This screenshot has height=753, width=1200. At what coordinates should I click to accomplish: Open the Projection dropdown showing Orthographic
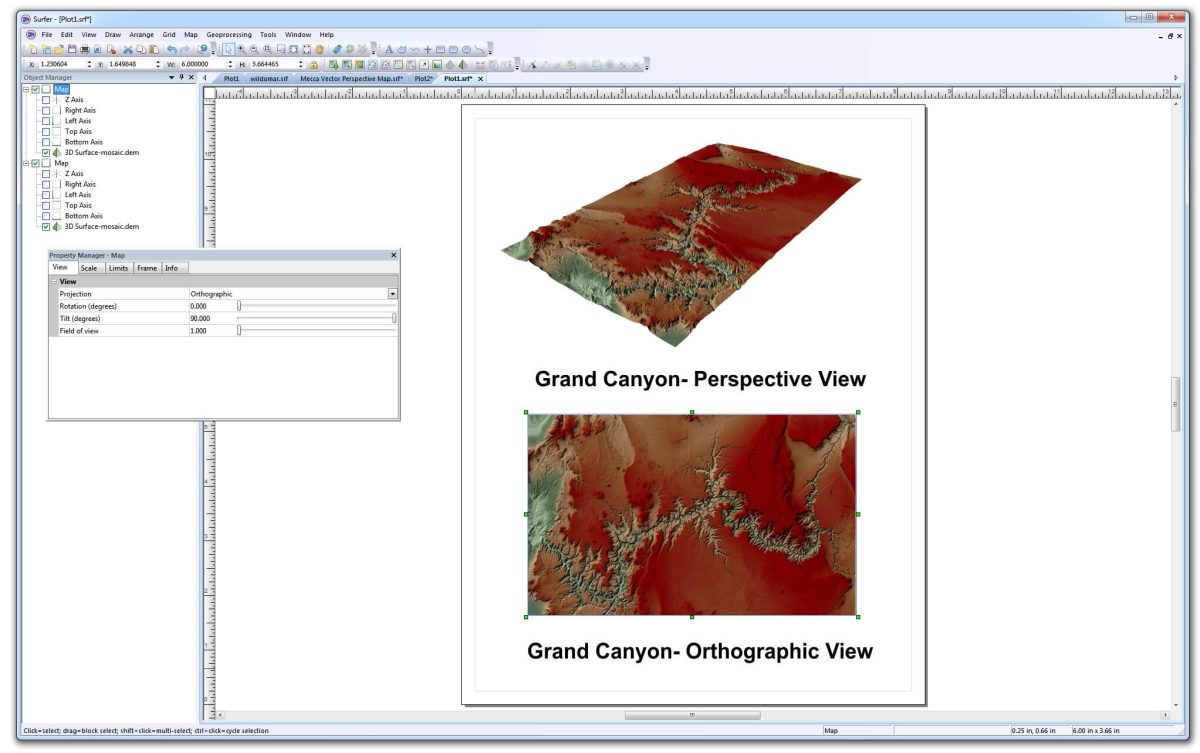(x=394, y=293)
